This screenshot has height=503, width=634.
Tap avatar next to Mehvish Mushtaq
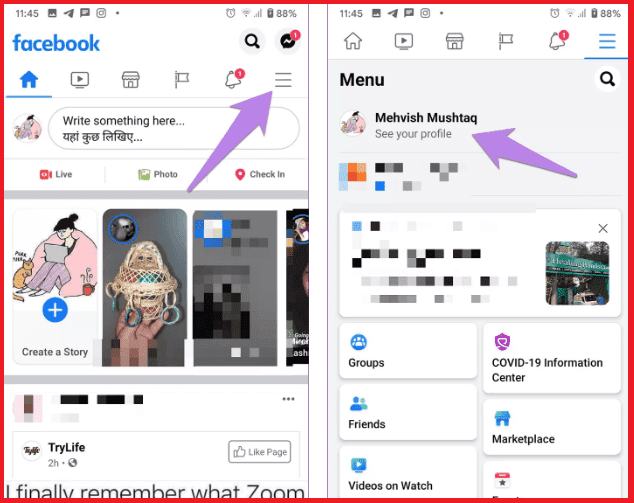tap(353, 124)
